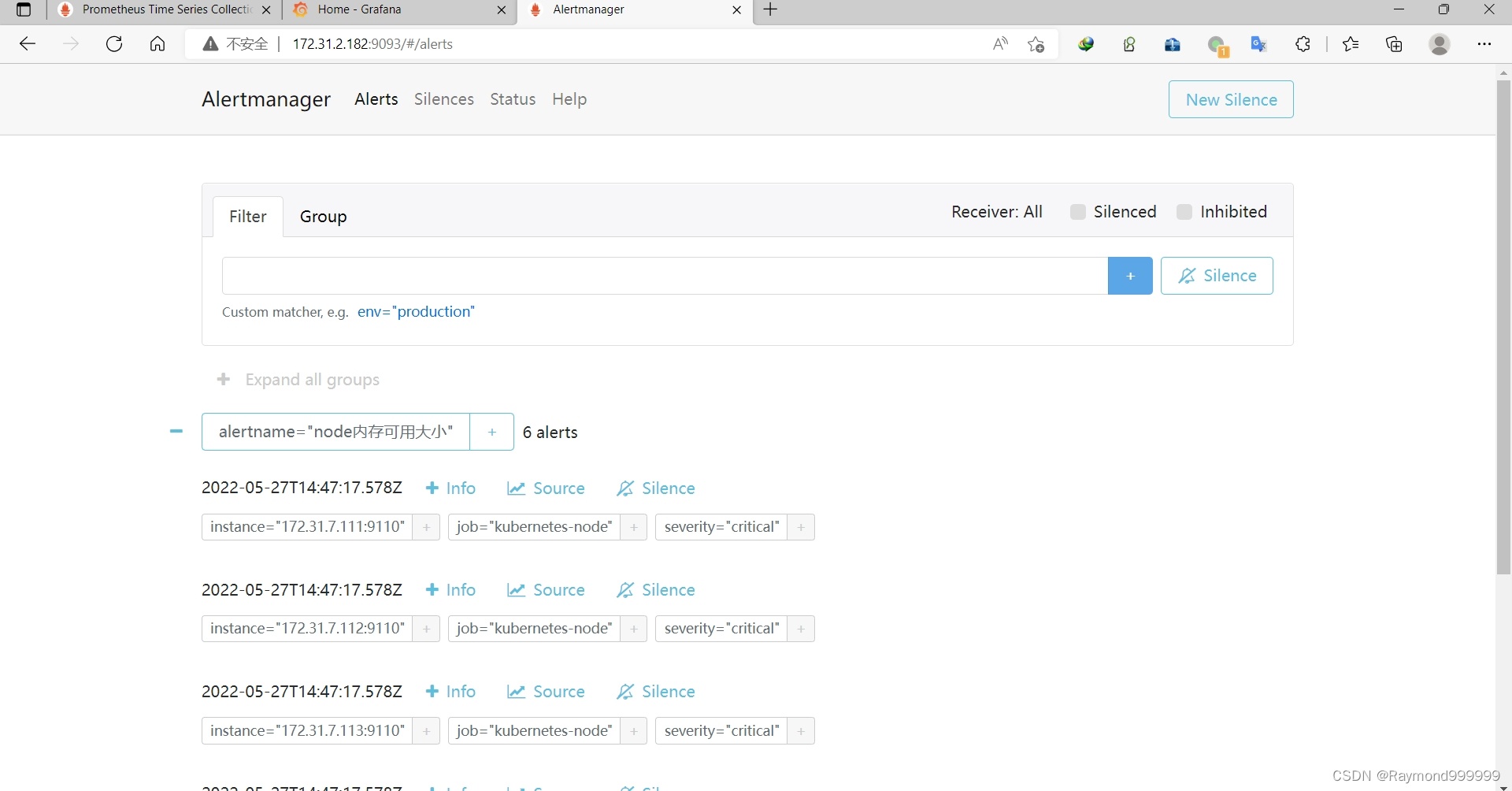Silence the 172.31.7.113 alert
The width and height of the screenshot is (1512, 791).
click(x=656, y=692)
